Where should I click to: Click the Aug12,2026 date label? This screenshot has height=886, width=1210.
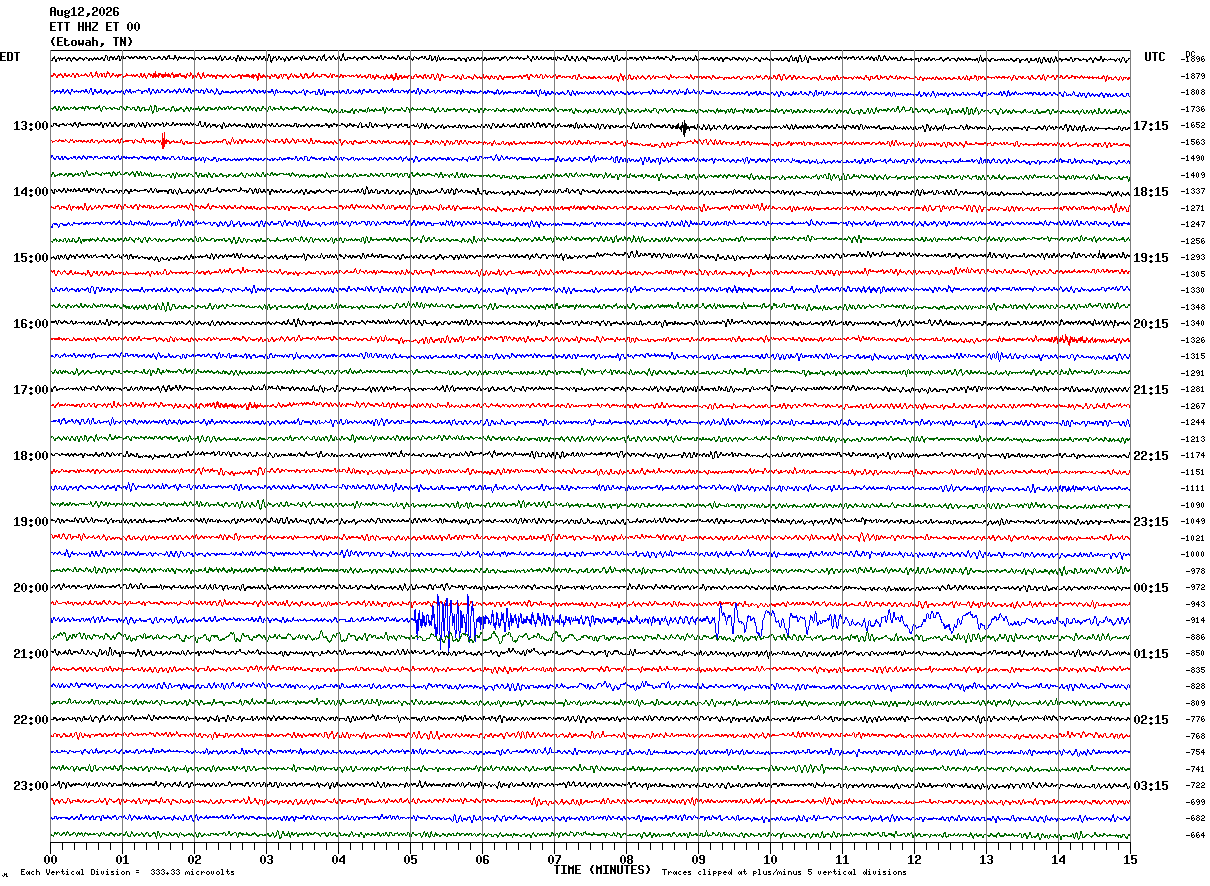click(84, 12)
